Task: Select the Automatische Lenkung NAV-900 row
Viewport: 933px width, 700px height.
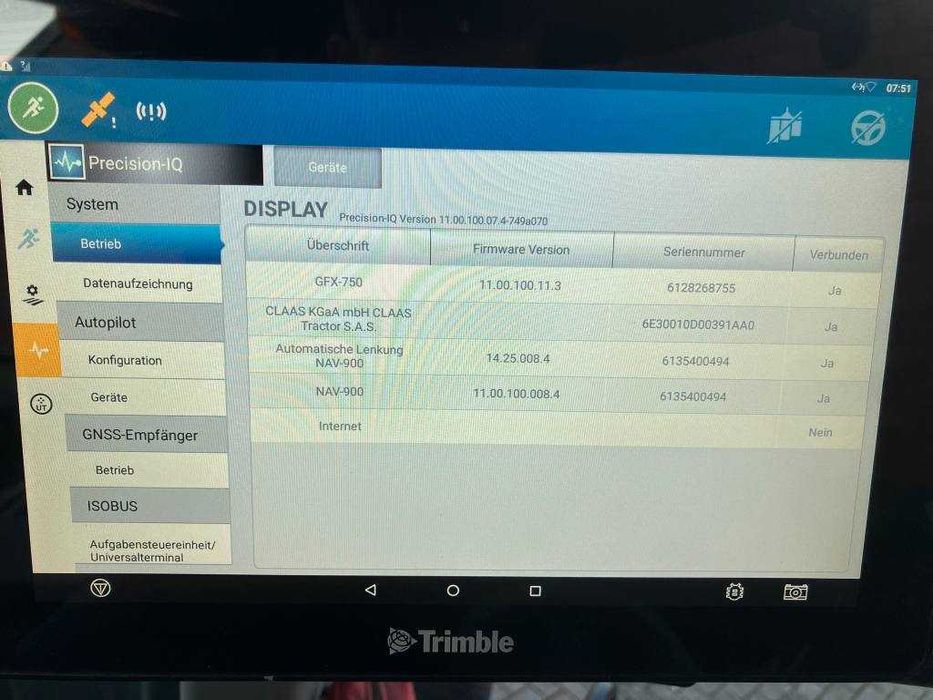Action: pos(339,356)
